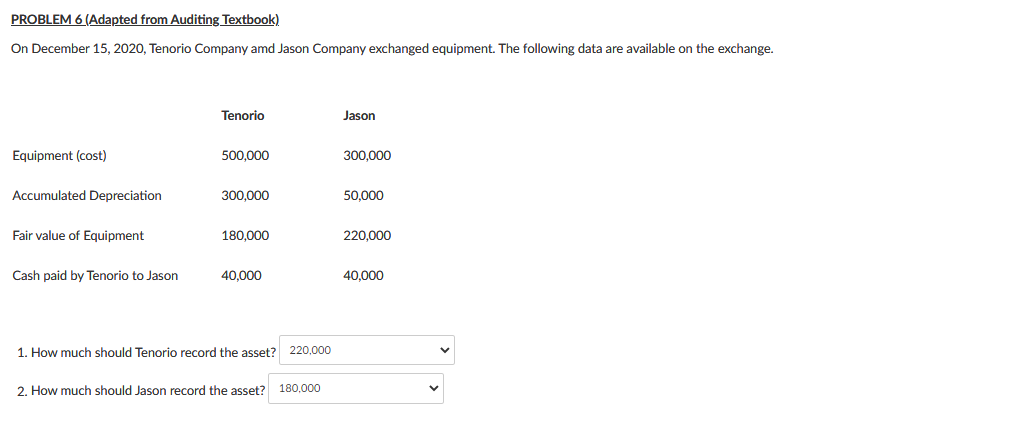Open the Jason asset answer dropdown
The width and height of the screenshot is (1015, 425).
pos(356,389)
